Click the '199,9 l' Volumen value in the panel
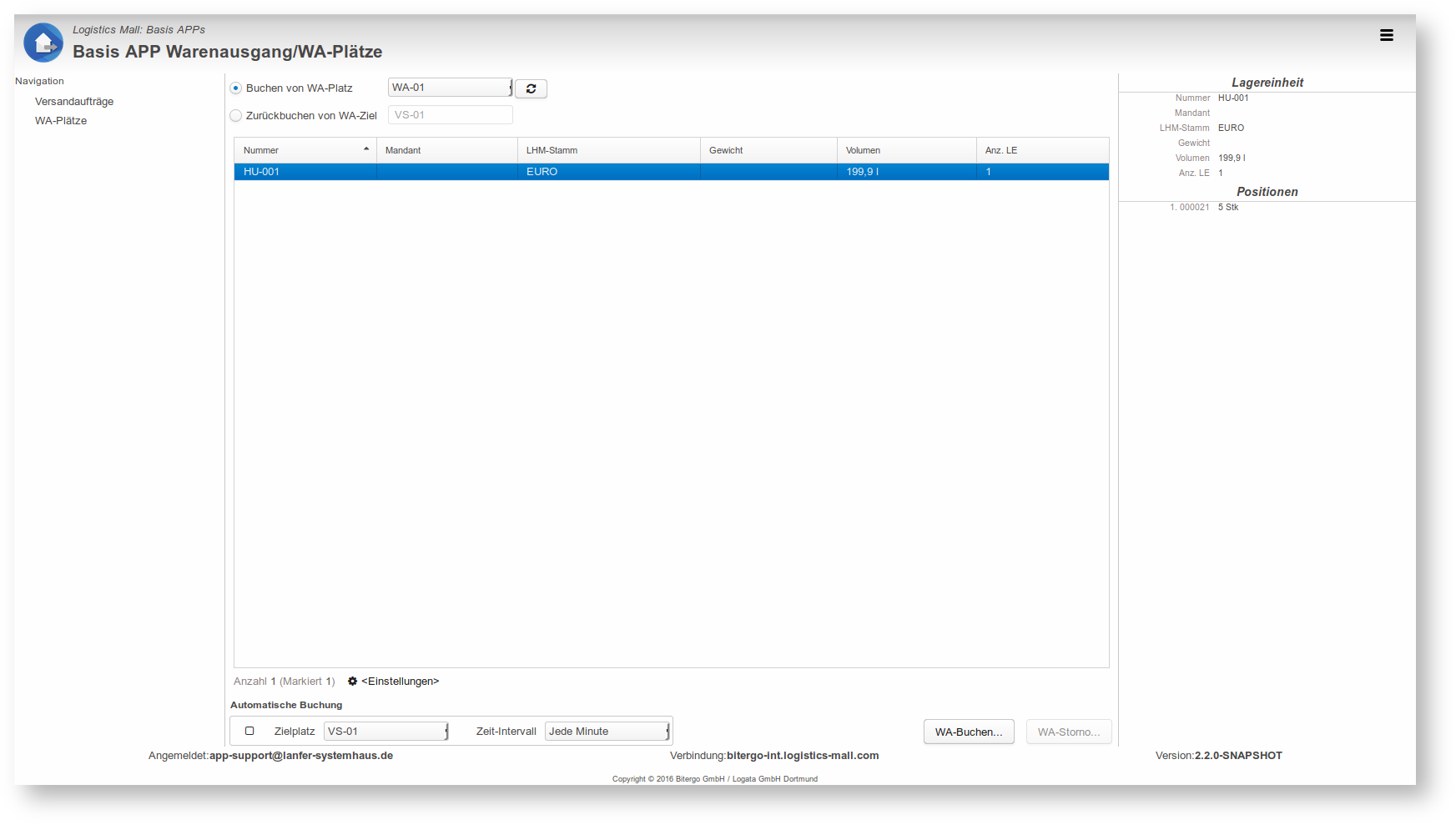Image resolution: width=1456 pixels, height=825 pixels. tap(1232, 158)
